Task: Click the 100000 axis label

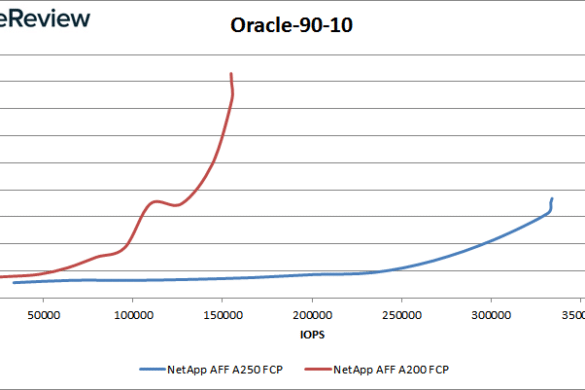Action: click(x=134, y=315)
